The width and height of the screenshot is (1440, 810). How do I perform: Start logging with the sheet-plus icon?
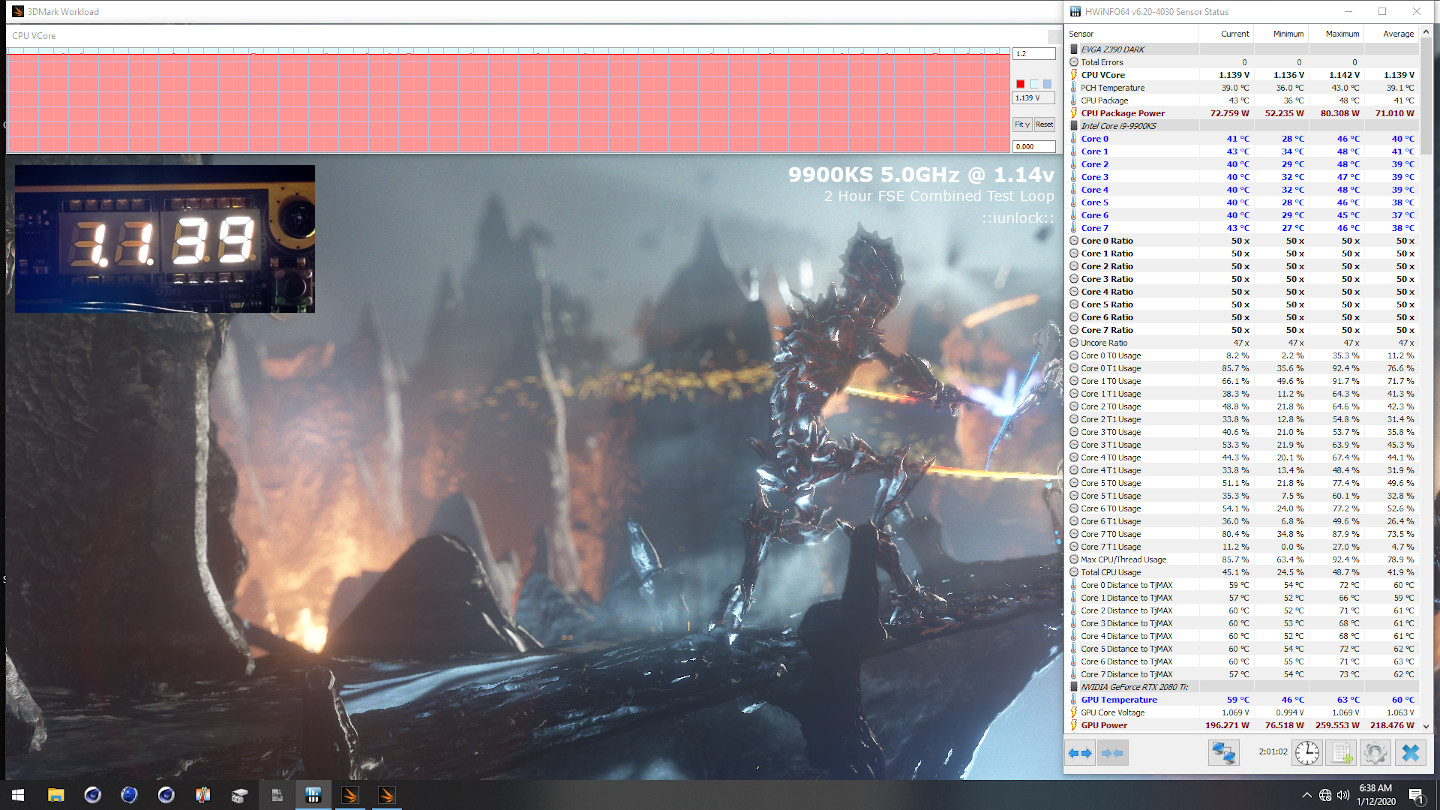(1342, 753)
